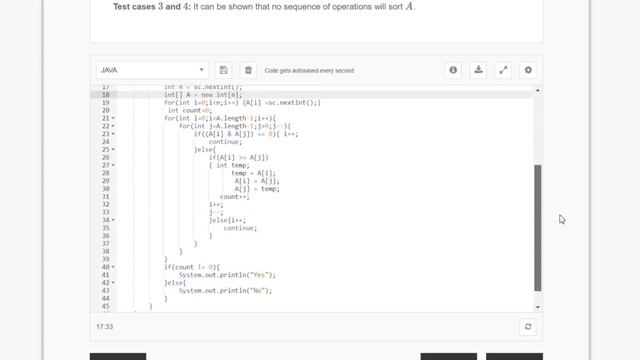Click the save code floppy icon
The width and height of the screenshot is (640, 360).
tap(223, 70)
